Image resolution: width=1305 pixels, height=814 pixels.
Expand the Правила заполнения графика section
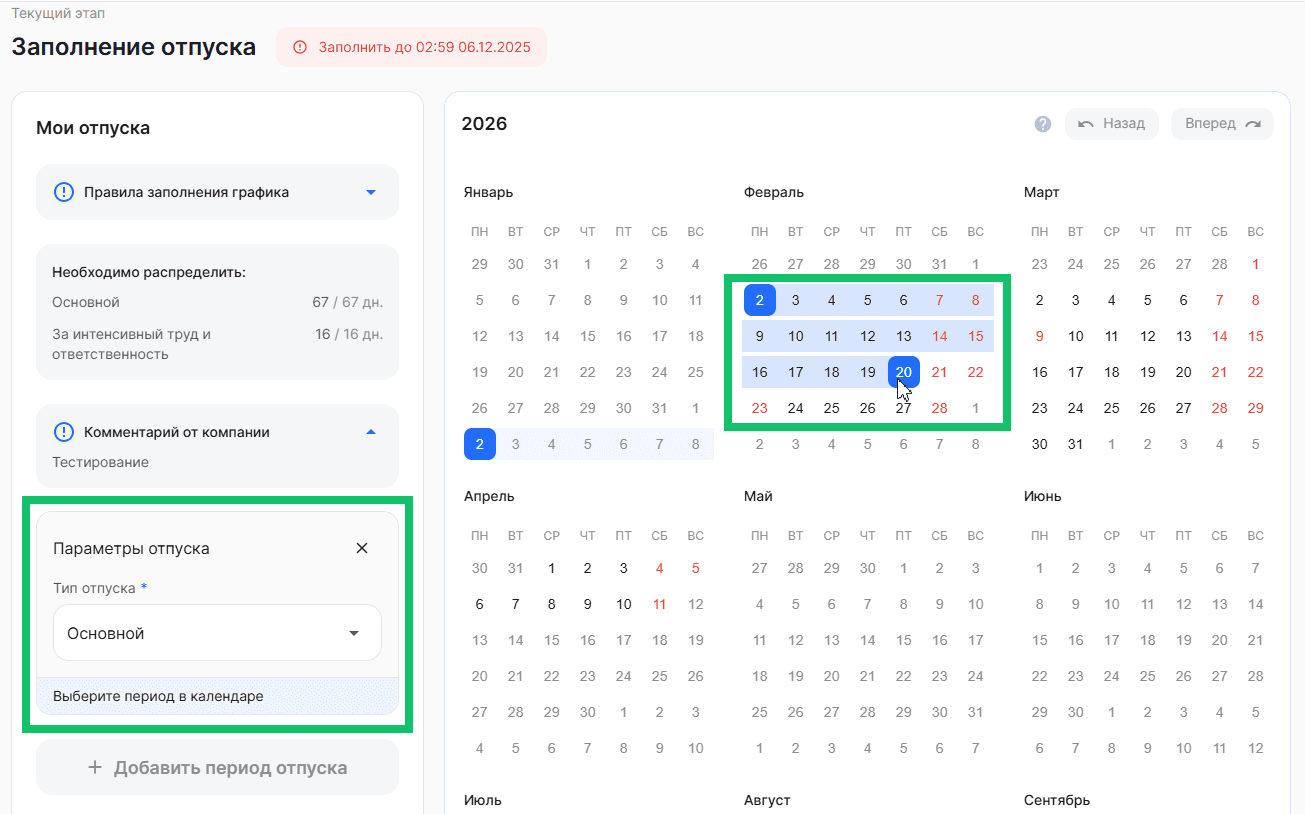[370, 192]
